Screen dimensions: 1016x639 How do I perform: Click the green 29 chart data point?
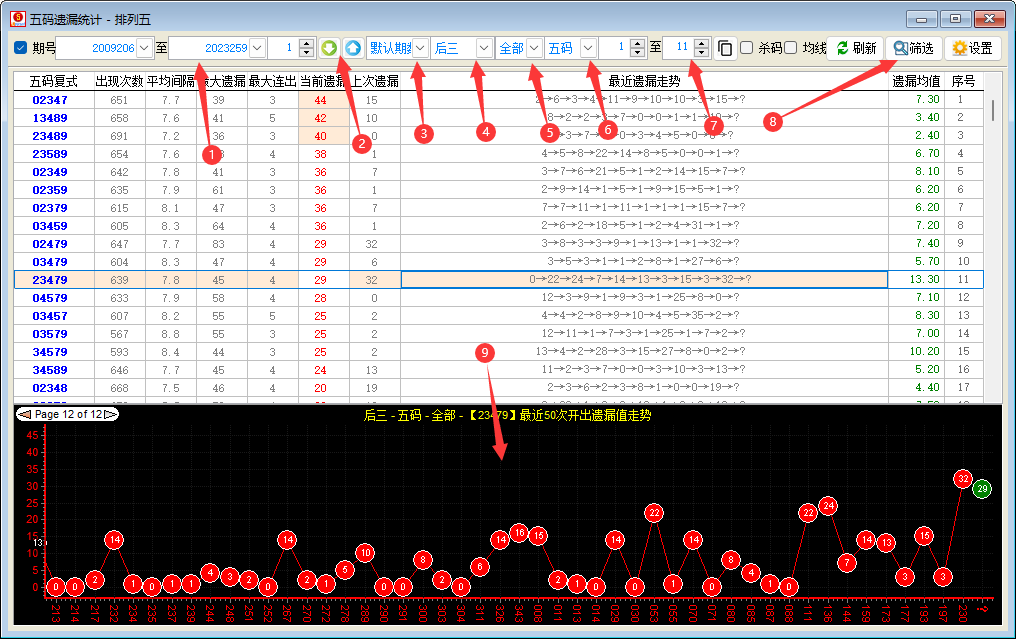pos(982,489)
